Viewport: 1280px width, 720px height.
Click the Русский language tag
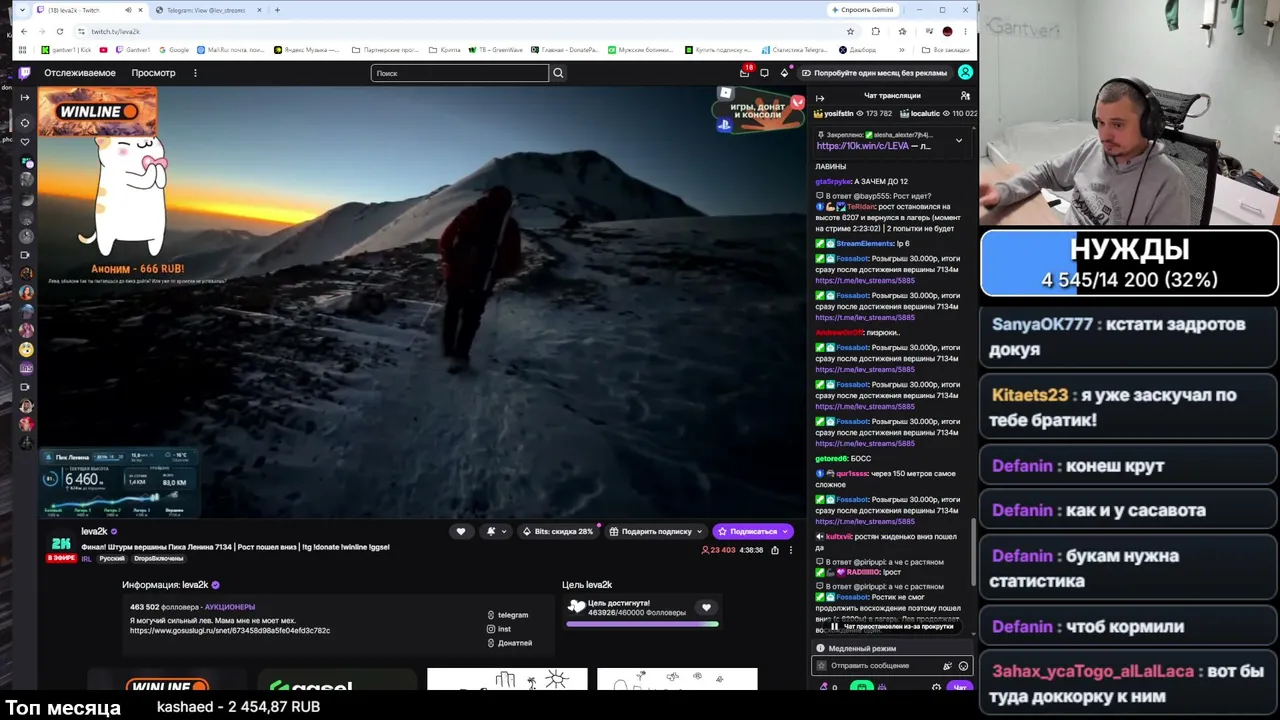[x=111, y=559]
